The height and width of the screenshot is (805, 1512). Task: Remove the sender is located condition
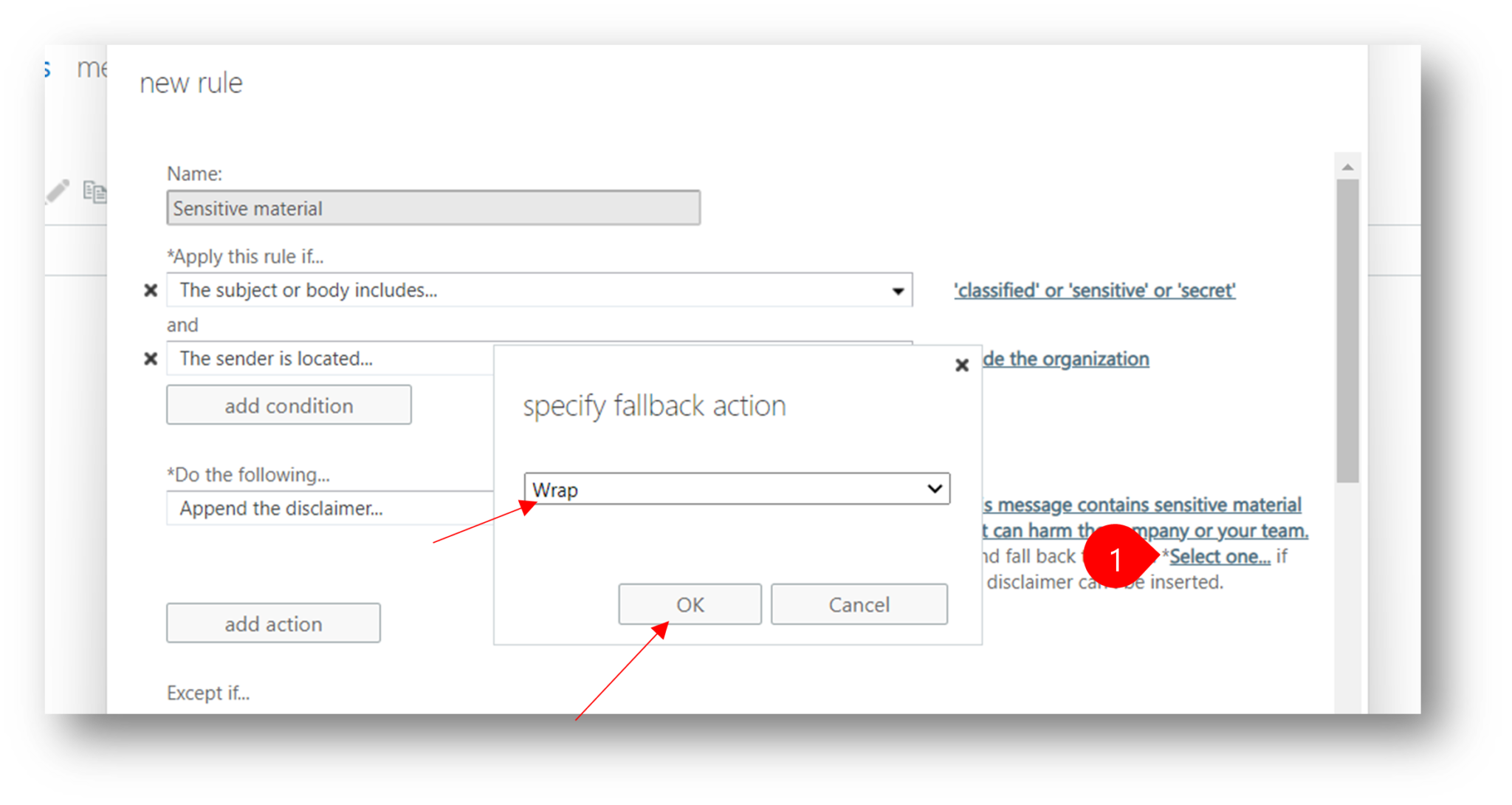[x=151, y=359]
